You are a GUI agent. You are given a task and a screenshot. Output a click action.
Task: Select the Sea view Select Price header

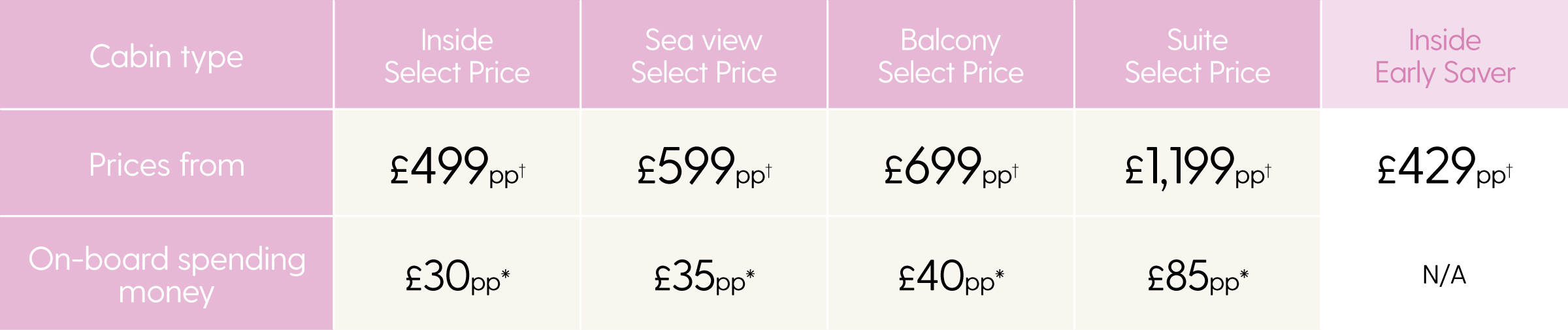pos(704,54)
